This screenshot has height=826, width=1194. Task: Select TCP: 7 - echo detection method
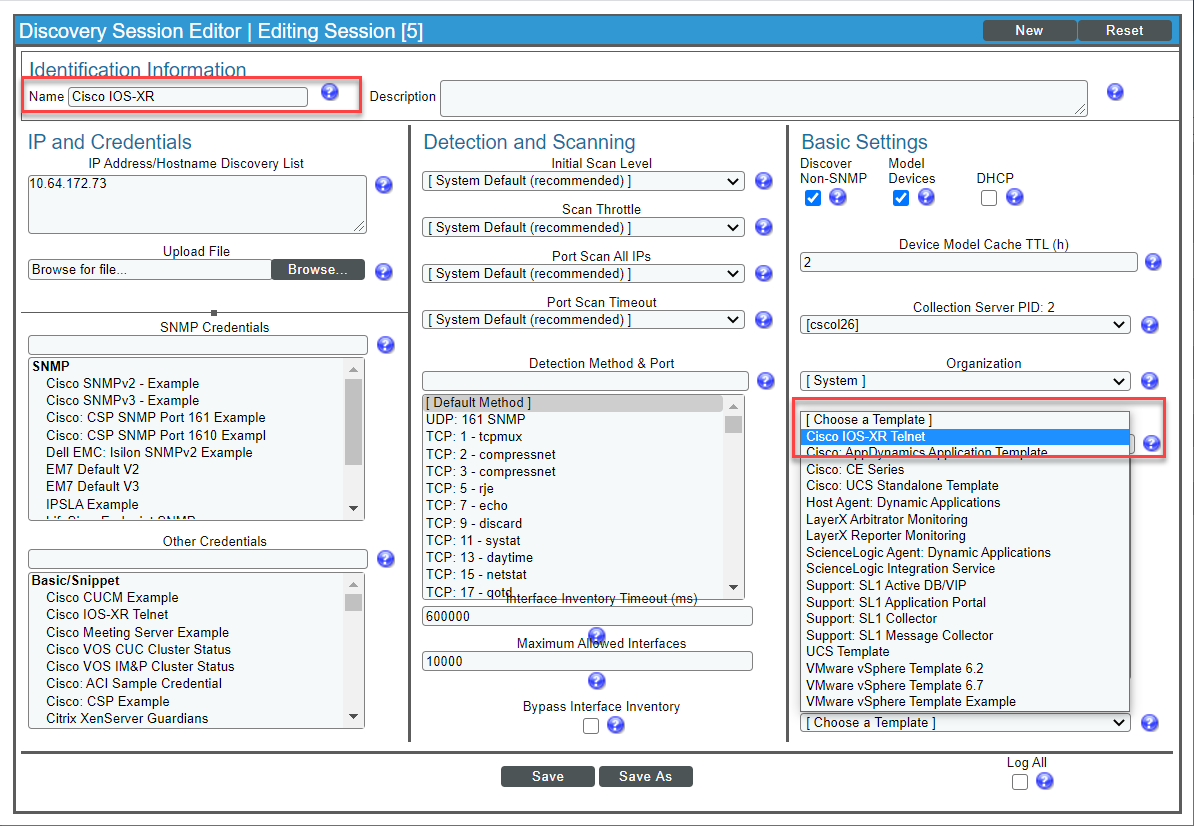(x=466, y=505)
